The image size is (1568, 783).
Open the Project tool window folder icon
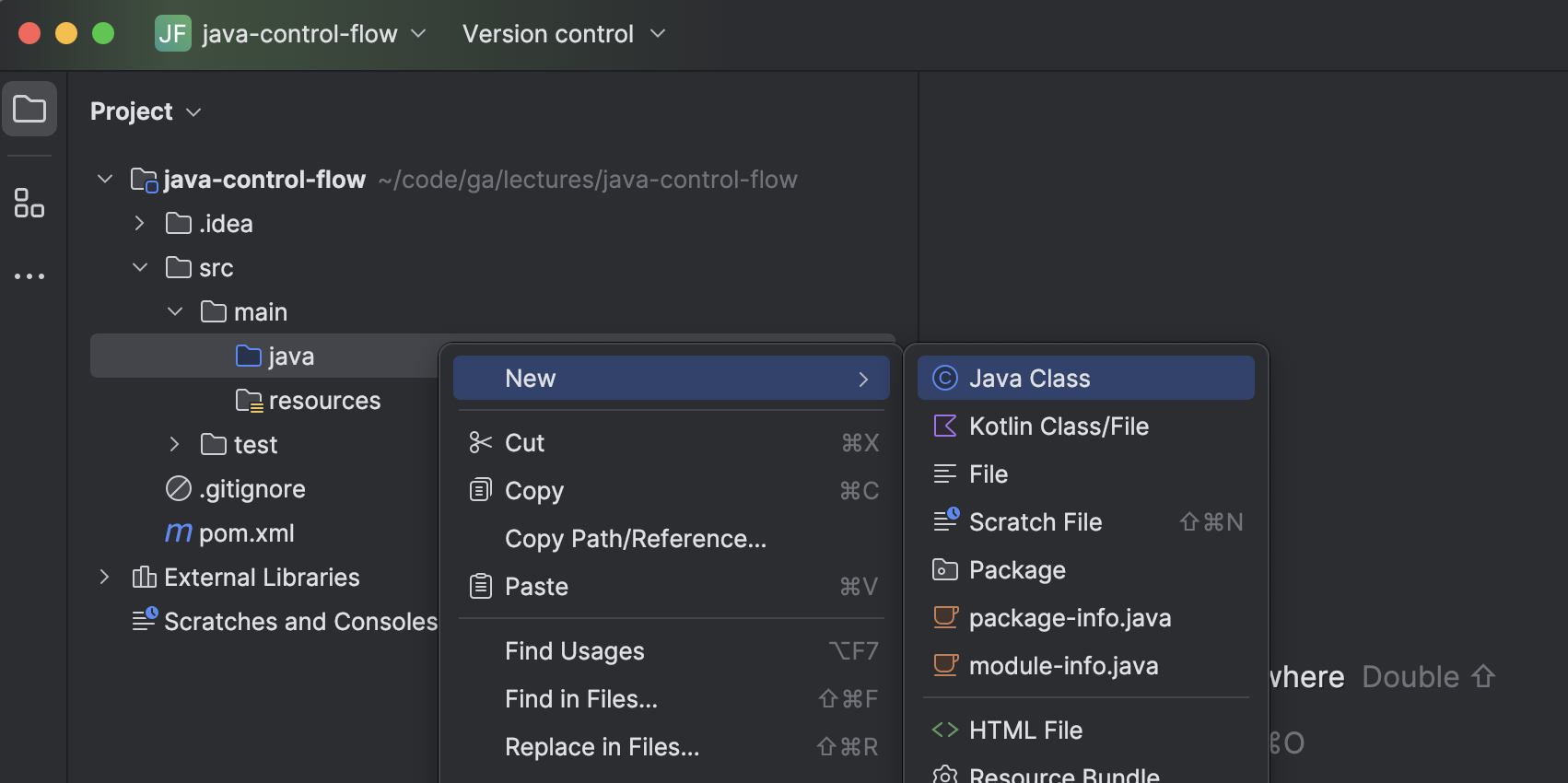click(x=29, y=109)
